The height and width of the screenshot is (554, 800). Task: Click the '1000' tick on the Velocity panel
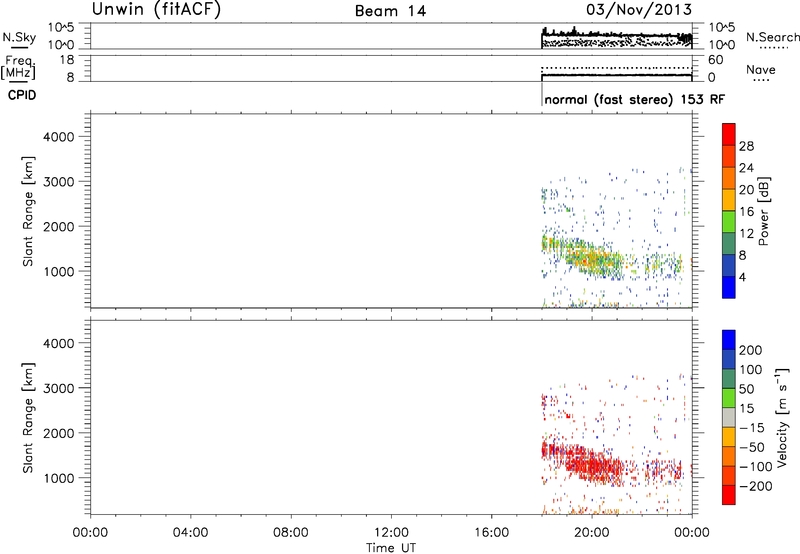coord(59,478)
